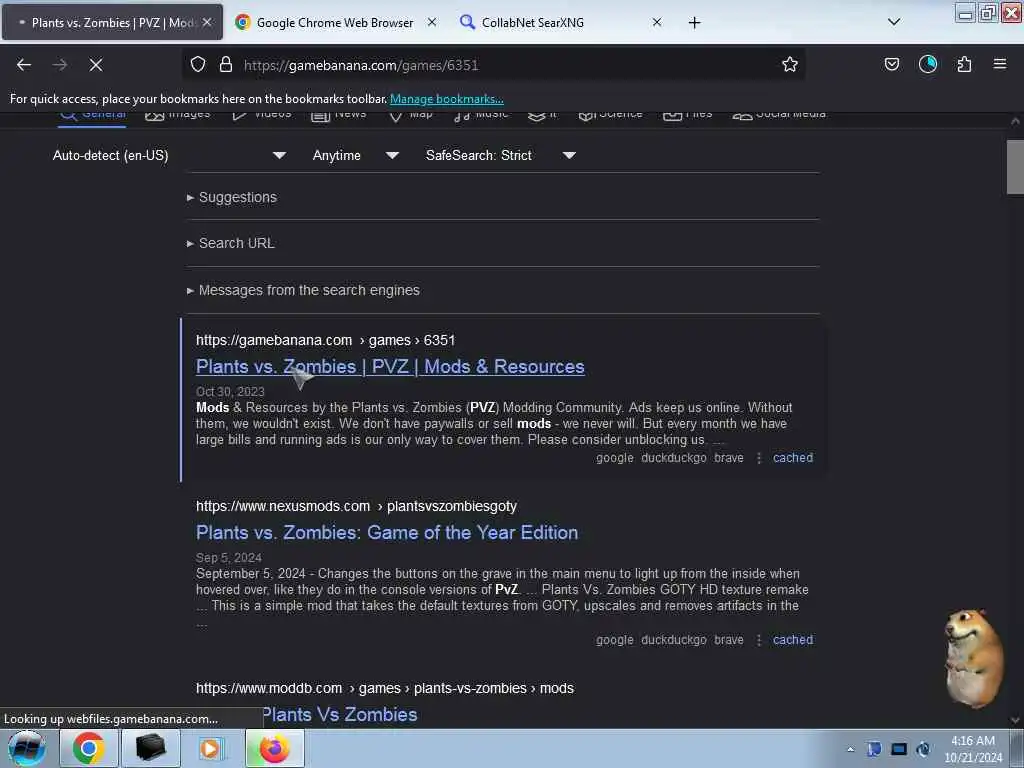The width and height of the screenshot is (1024, 768).
Task: Click the Sep 5, 2024 result date
Action: click(229, 557)
